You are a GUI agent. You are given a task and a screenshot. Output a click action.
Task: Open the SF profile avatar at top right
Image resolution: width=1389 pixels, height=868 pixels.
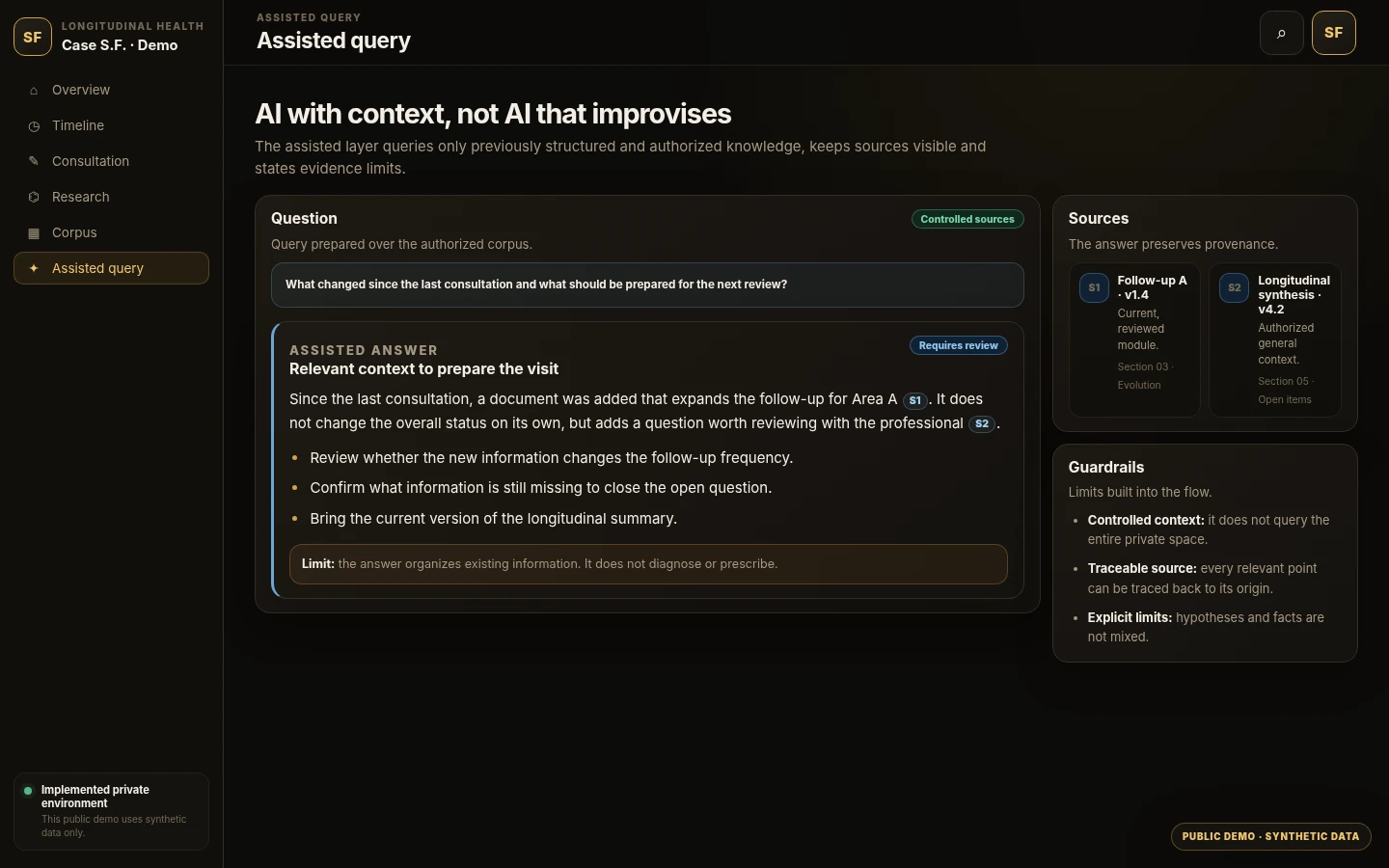pyautogui.click(x=1333, y=33)
